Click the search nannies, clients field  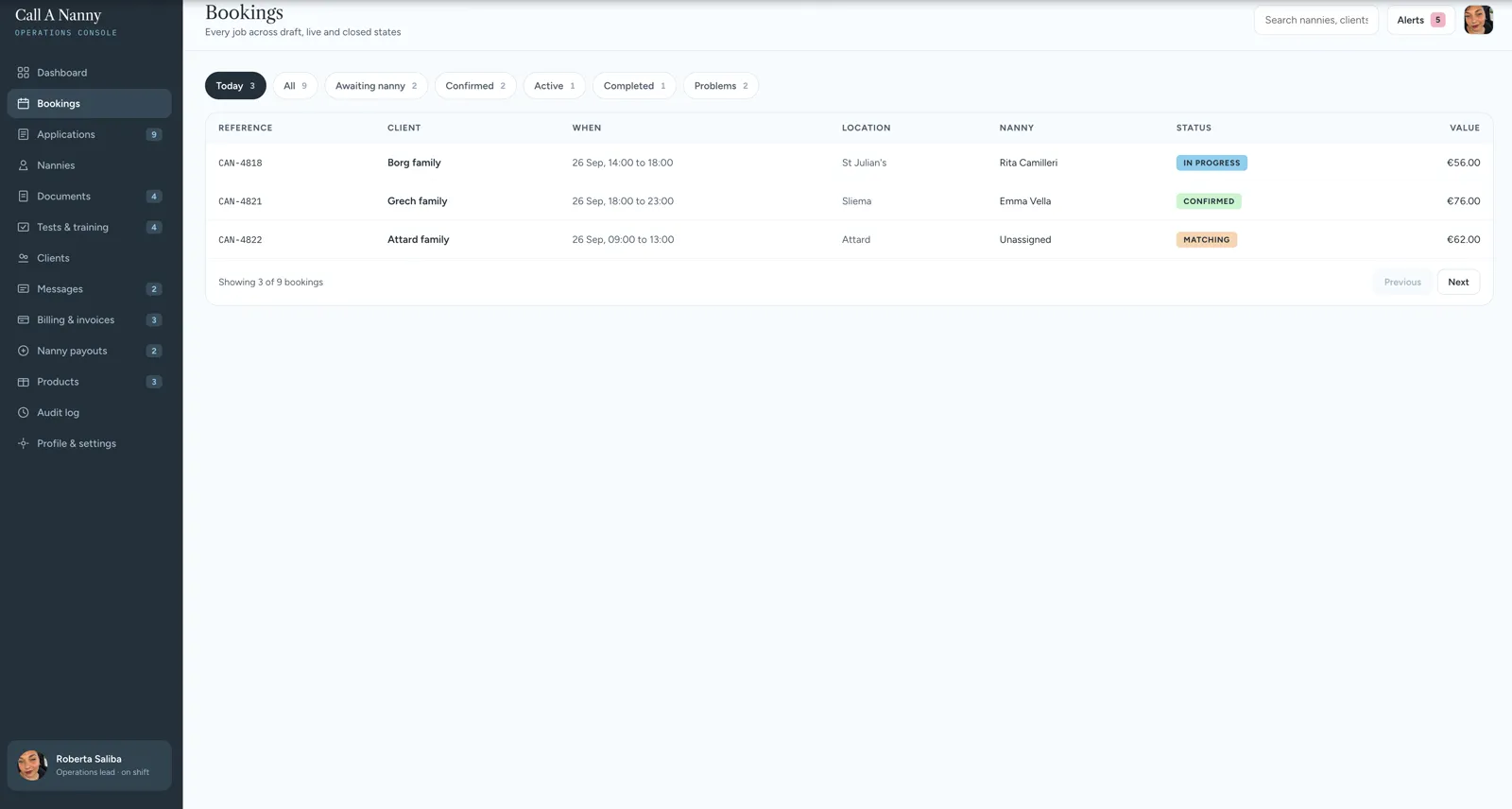[1315, 20]
